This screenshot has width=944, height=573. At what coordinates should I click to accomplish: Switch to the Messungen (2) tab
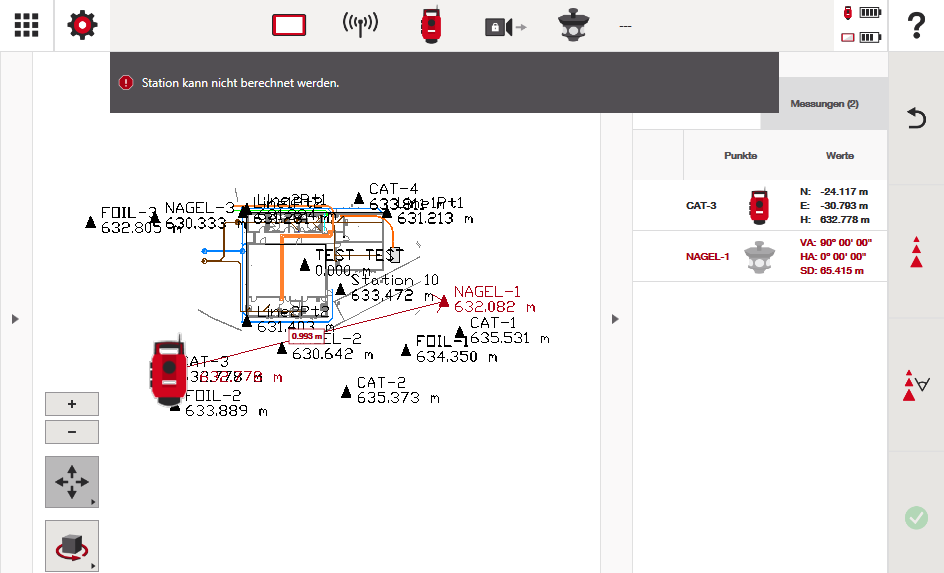tap(824, 104)
